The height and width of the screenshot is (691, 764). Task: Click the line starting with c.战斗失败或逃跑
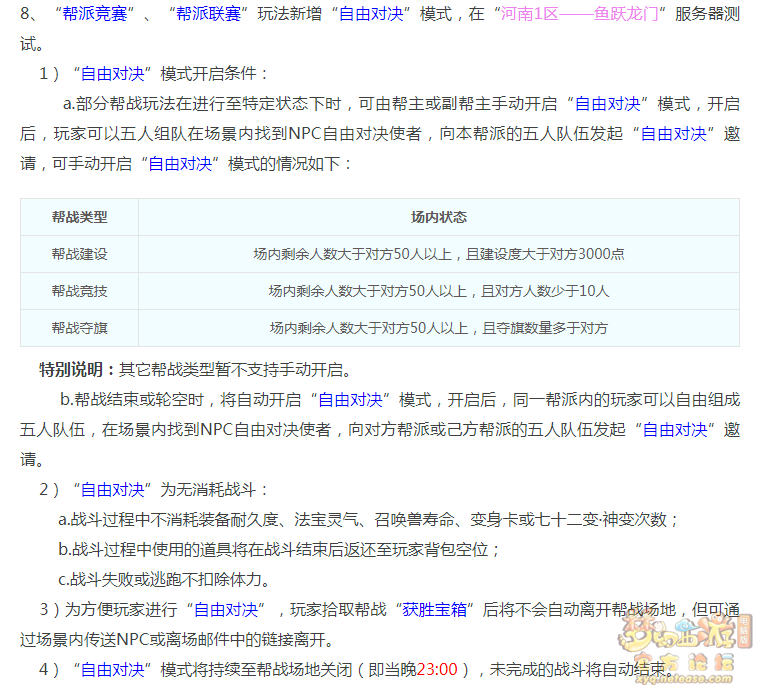click(x=164, y=579)
